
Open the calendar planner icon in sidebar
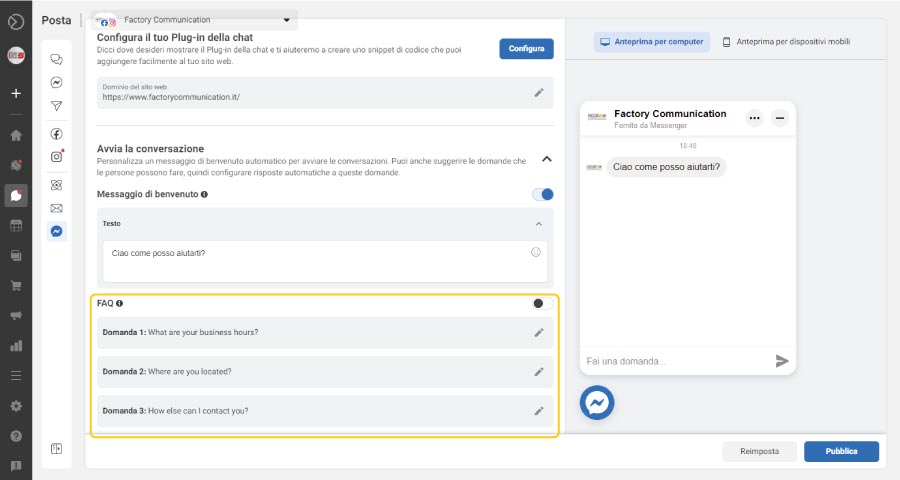(x=16, y=226)
